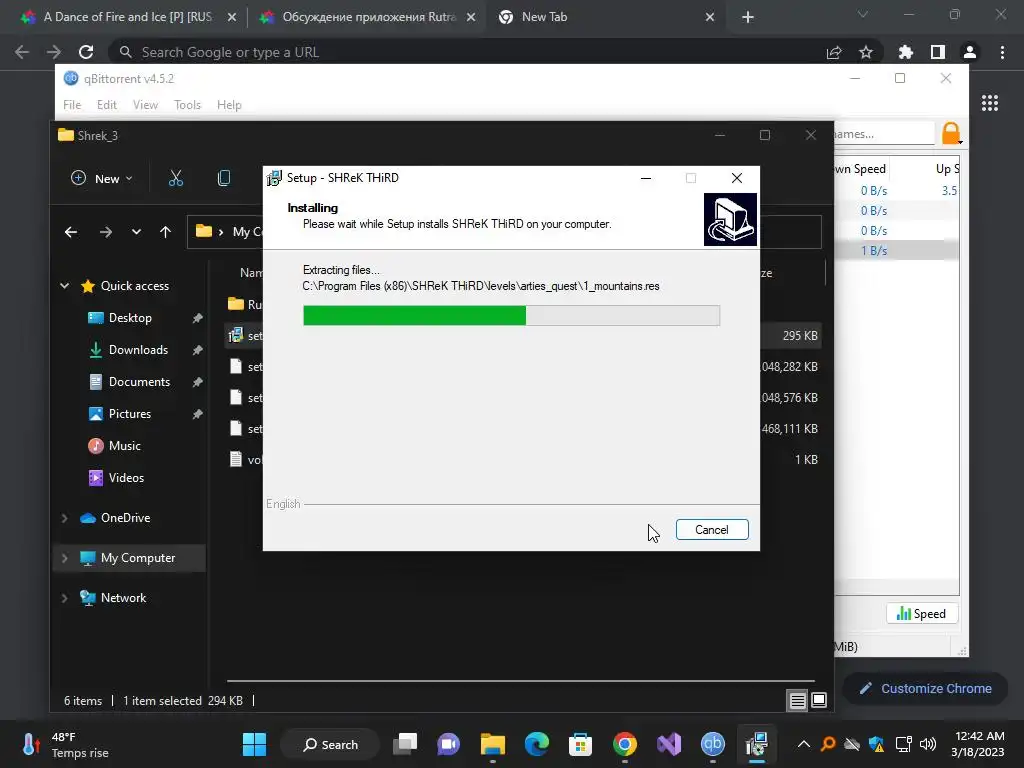Expand the Network tree node
The width and height of the screenshot is (1024, 768).
[65, 598]
